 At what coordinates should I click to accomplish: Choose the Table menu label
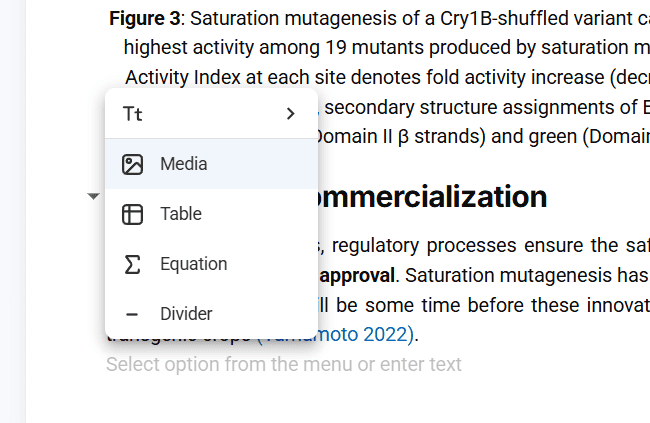pos(181,214)
